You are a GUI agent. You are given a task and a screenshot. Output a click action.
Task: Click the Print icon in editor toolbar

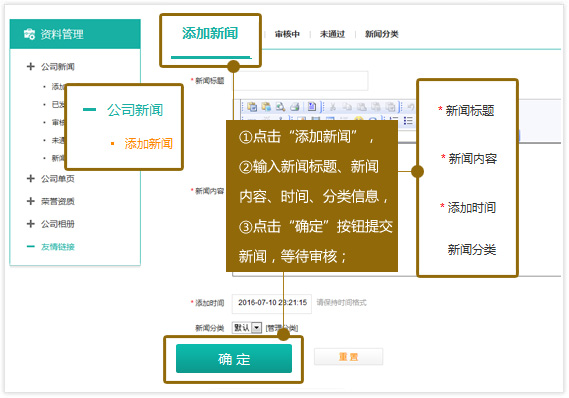[295, 107]
